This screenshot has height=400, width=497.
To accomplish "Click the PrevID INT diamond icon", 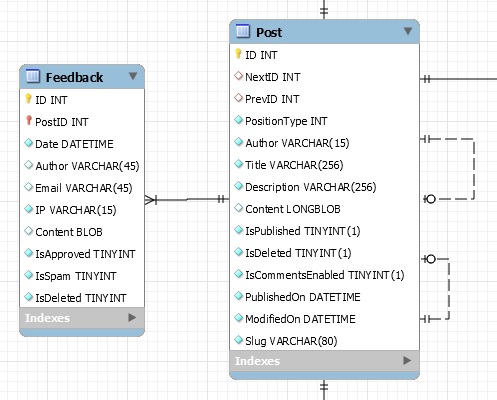I will (238, 98).
